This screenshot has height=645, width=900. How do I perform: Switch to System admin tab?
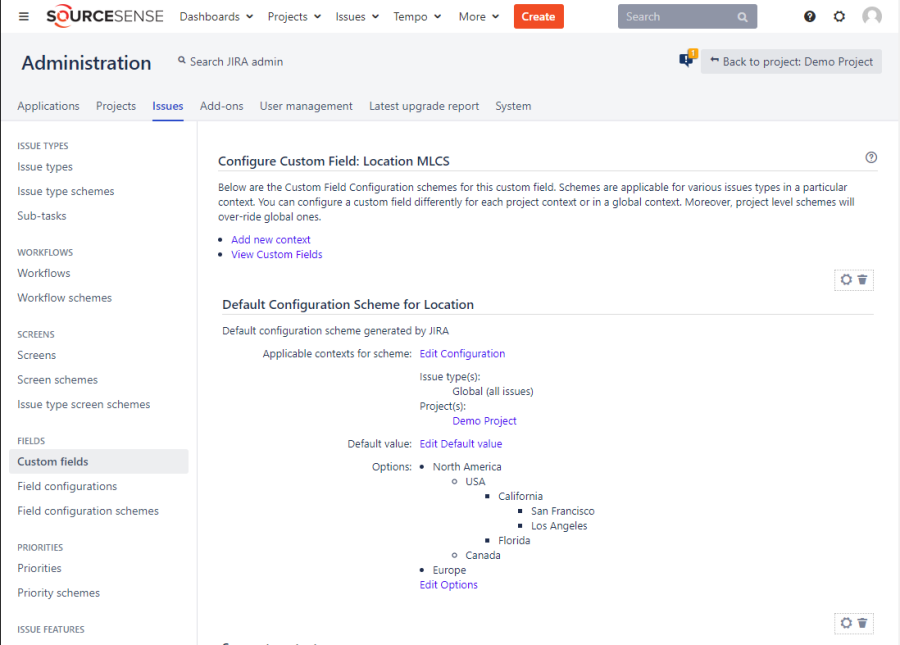(x=513, y=106)
